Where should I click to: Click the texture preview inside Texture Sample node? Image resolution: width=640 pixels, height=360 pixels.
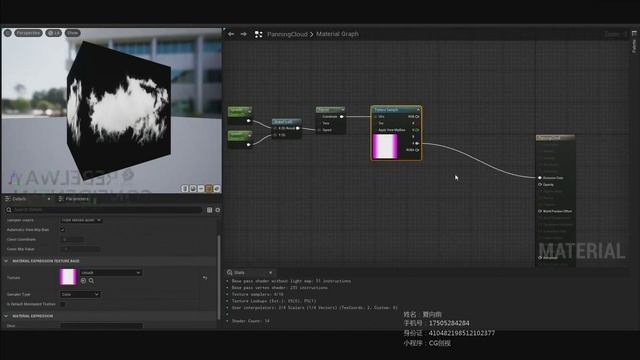pyautogui.click(x=385, y=146)
